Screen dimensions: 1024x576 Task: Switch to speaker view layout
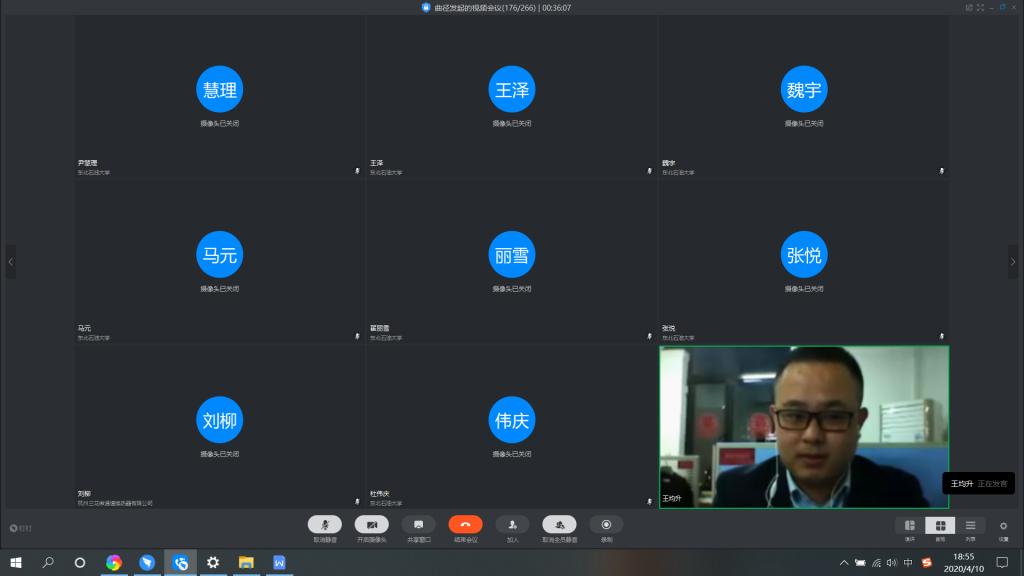point(909,525)
